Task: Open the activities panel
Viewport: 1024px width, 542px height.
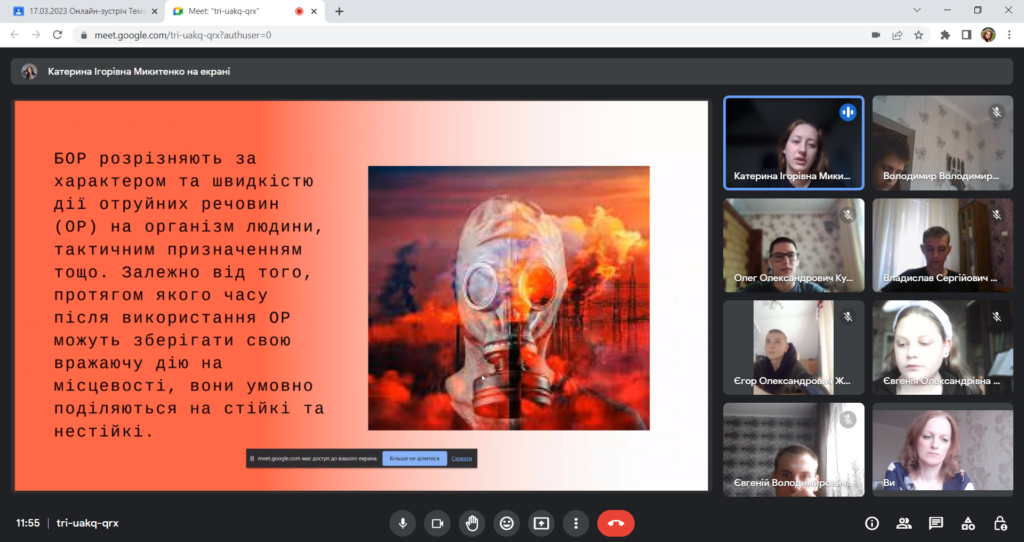Action: (968, 523)
